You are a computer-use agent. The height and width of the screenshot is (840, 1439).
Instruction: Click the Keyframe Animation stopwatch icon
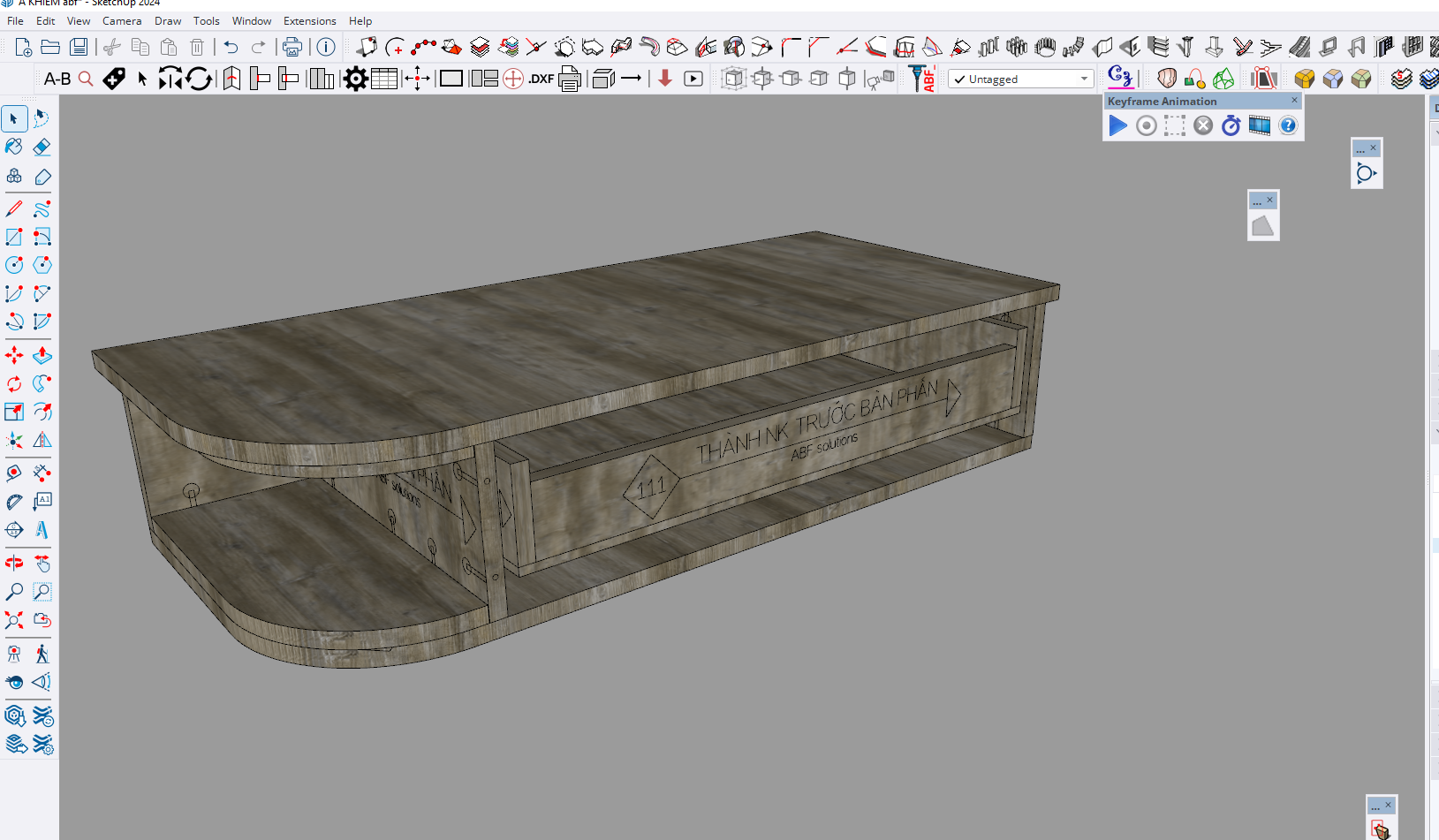point(1231,125)
